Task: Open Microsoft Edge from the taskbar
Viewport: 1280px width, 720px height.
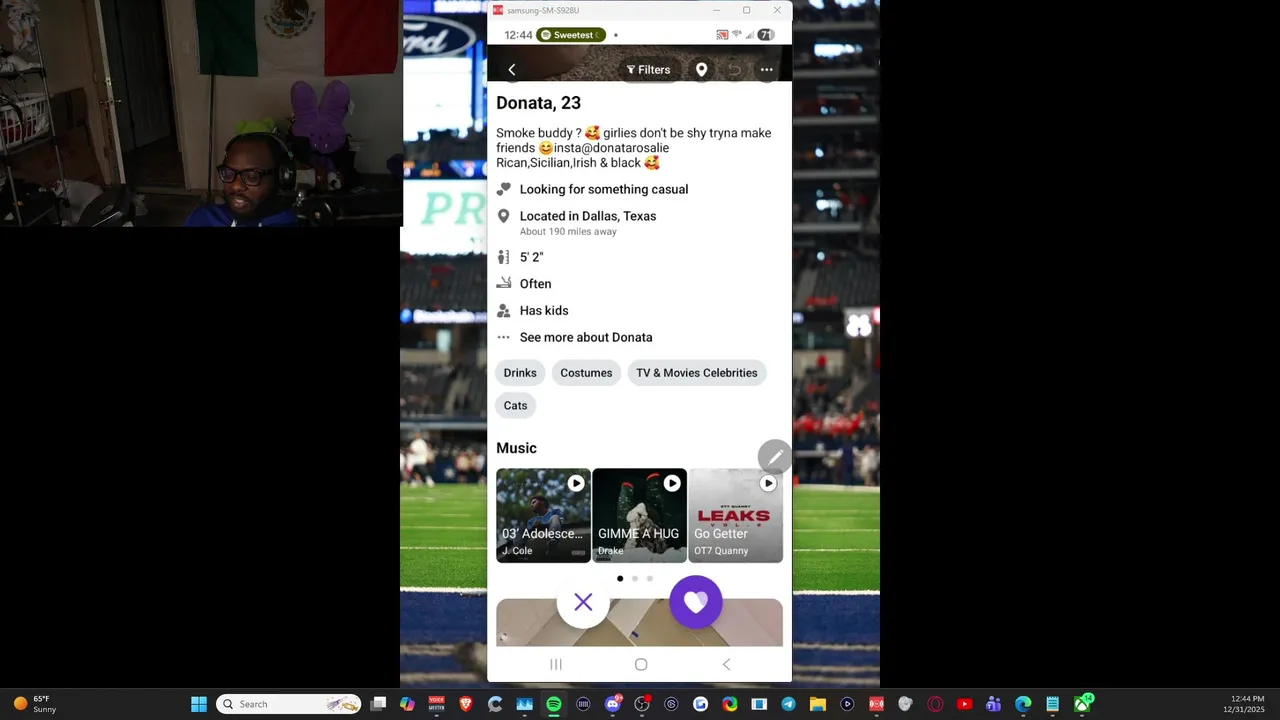Action: tap(1023, 704)
